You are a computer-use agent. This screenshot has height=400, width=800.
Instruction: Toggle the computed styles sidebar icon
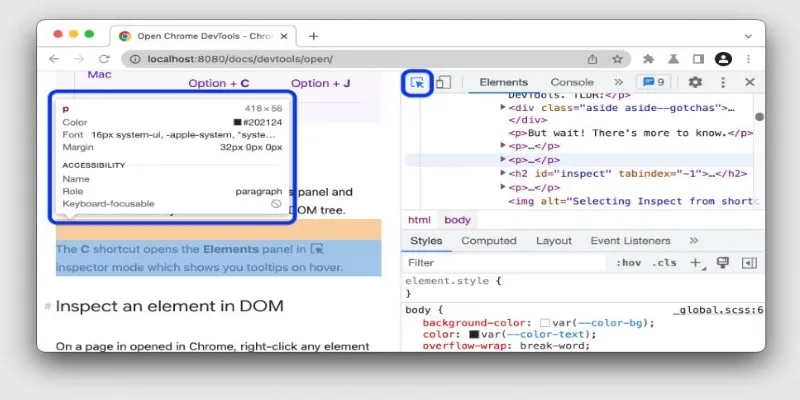pyautogui.click(x=748, y=263)
